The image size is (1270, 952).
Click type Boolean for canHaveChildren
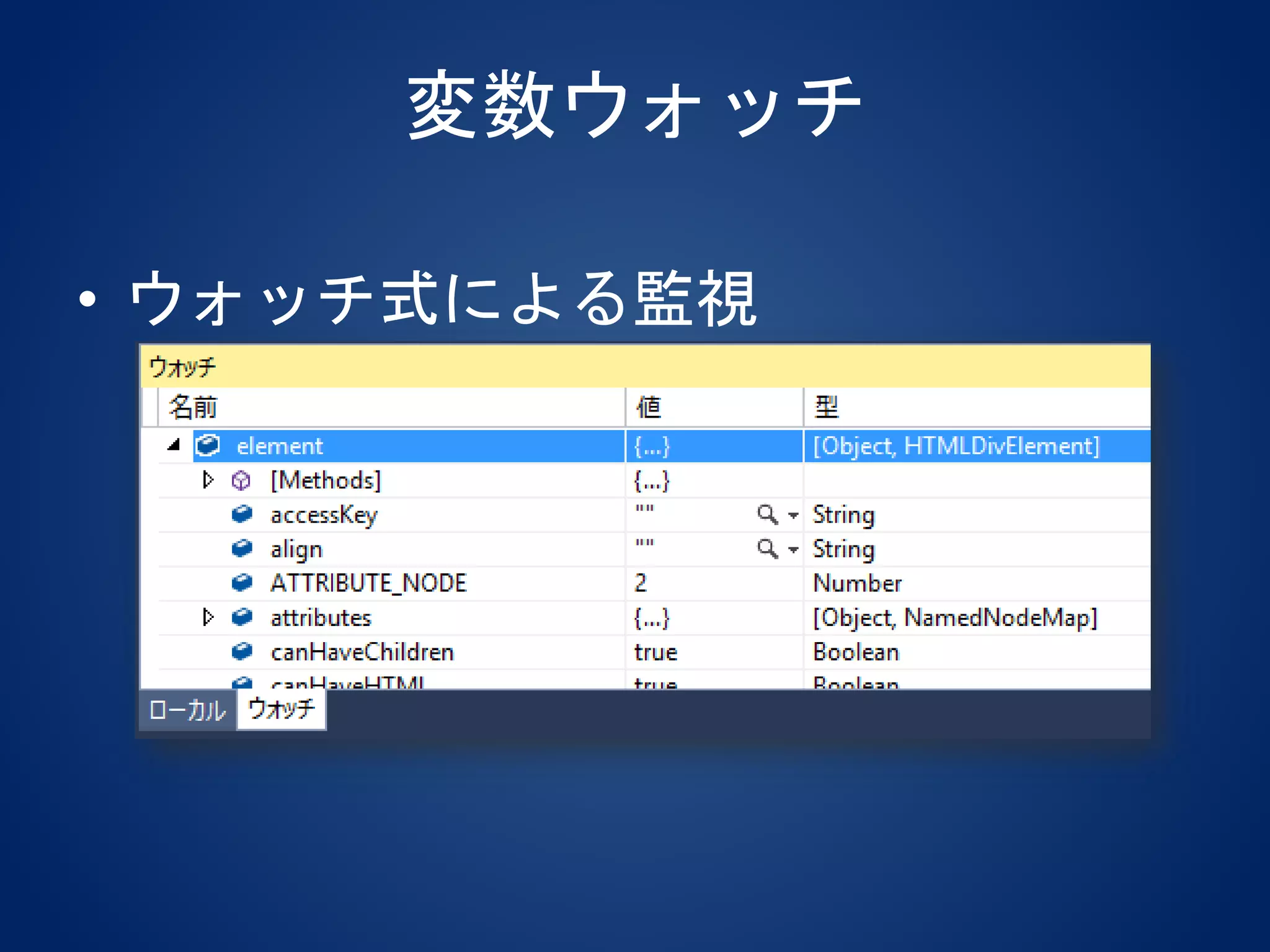(x=856, y=652)
